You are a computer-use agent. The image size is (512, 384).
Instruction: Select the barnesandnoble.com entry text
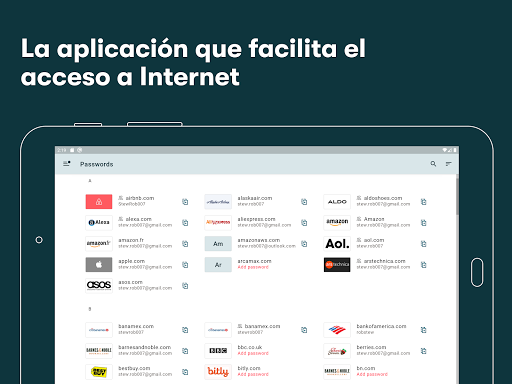click(x=145, y=350)
